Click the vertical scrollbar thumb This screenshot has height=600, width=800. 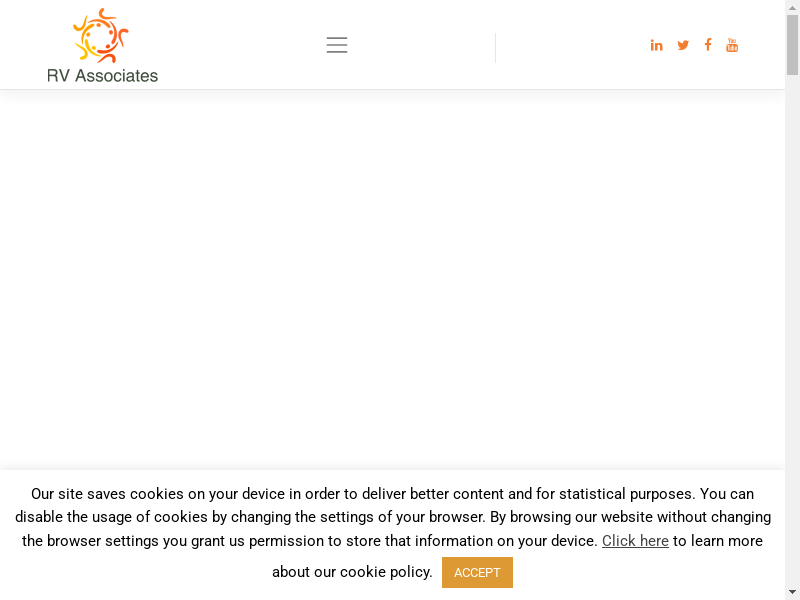click(x=792, y=45)
